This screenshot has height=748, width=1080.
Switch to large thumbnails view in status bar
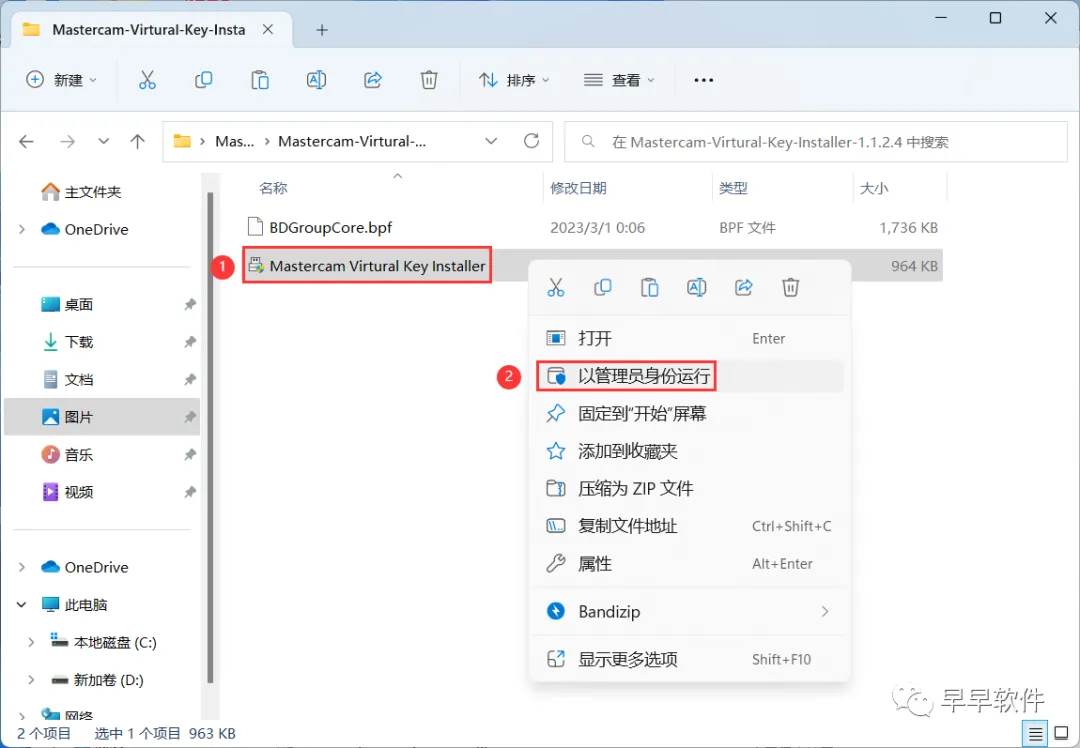(1062, 733)
